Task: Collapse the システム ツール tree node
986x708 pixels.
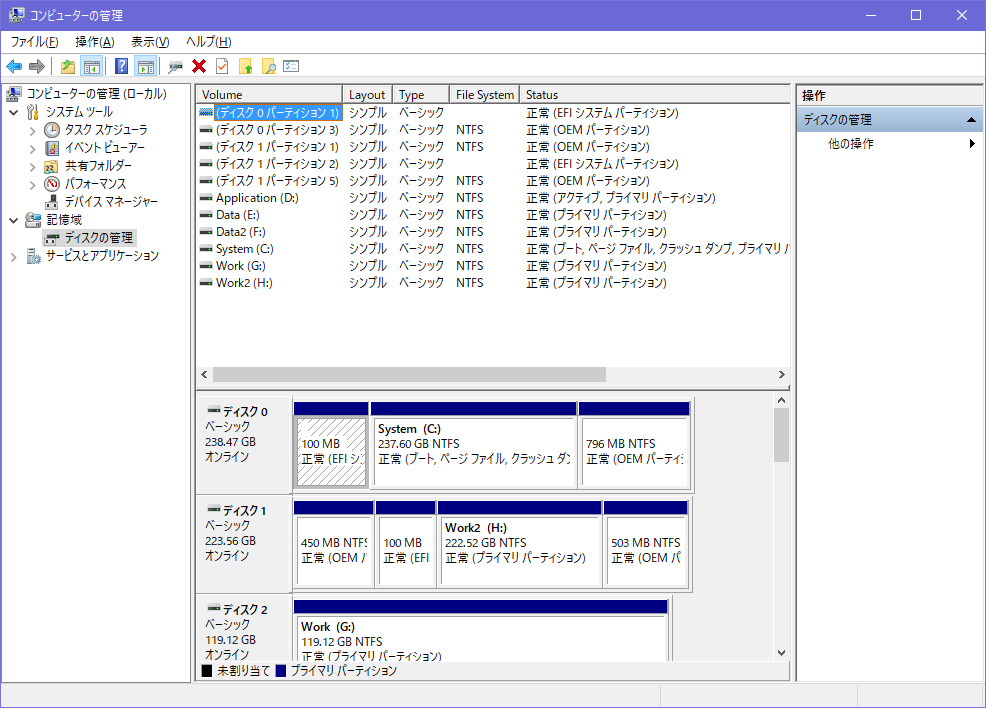Action: [14, 112]
